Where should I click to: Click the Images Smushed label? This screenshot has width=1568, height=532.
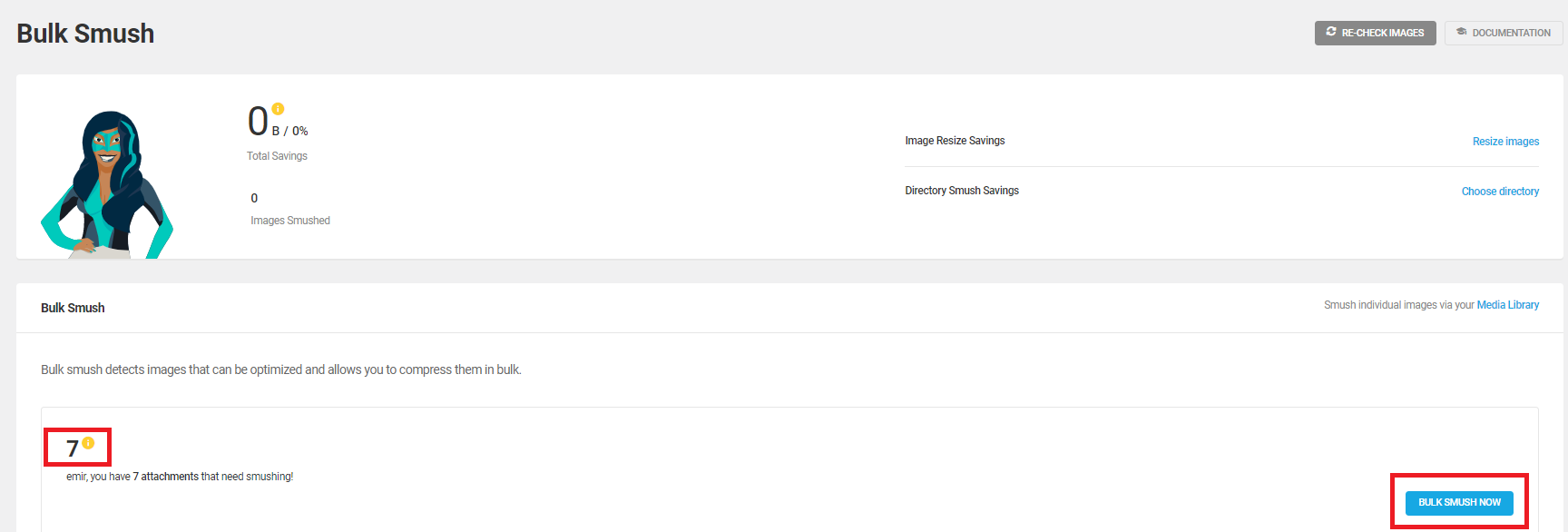tap(290, 221)
